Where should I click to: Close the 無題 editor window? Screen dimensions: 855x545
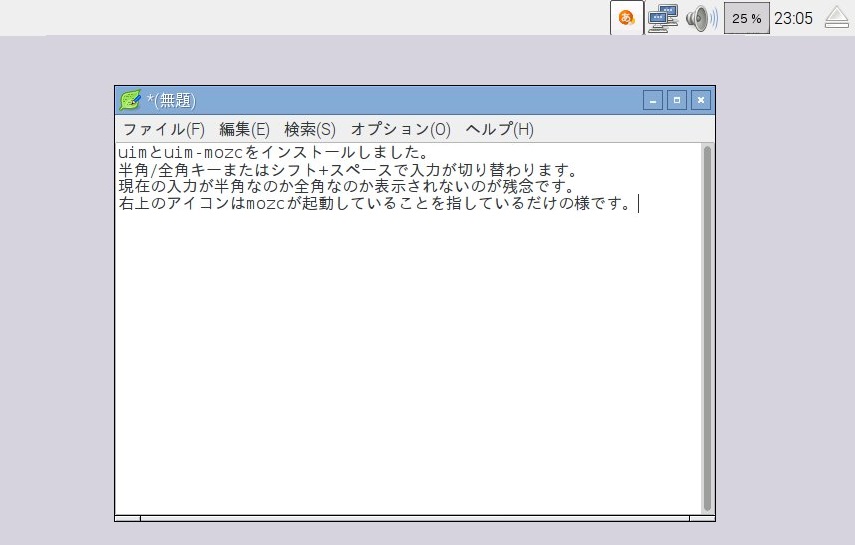click(x=701, y=100)
